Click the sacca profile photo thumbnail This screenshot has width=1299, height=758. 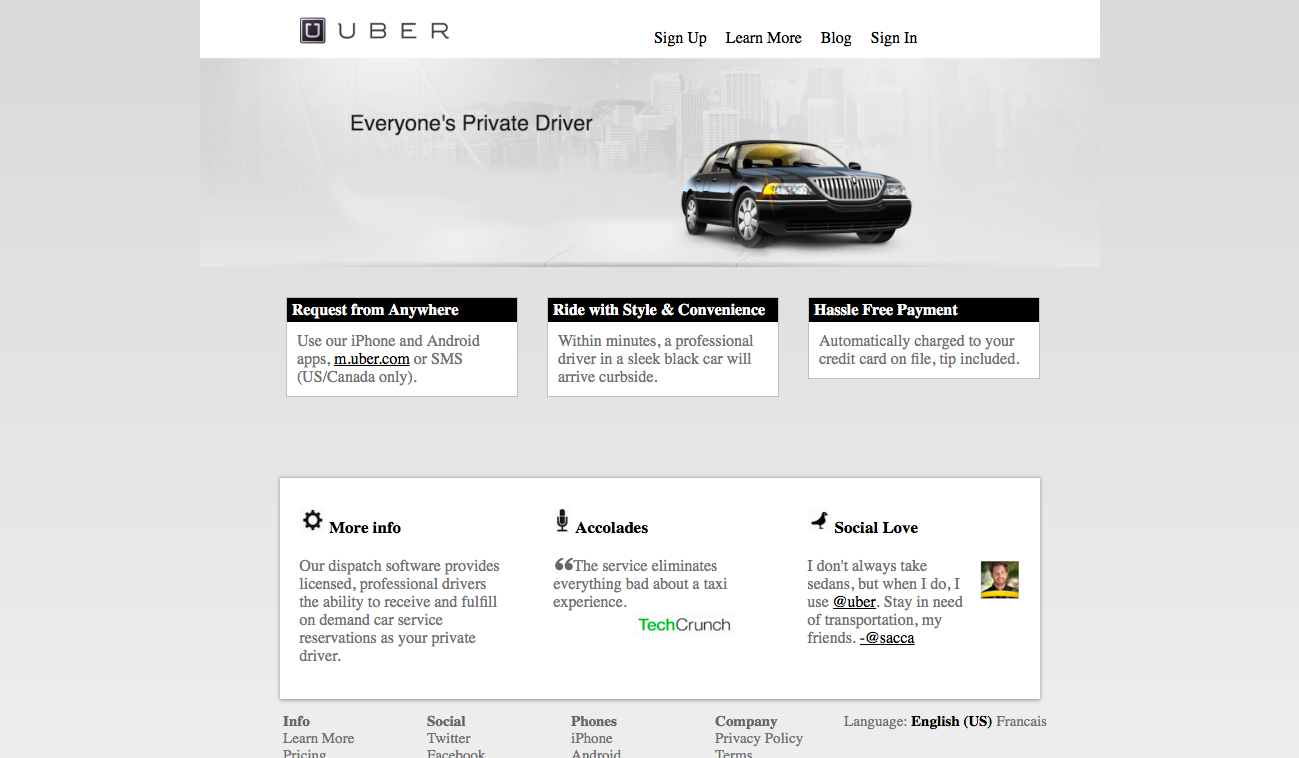[x=1000, y=580]
